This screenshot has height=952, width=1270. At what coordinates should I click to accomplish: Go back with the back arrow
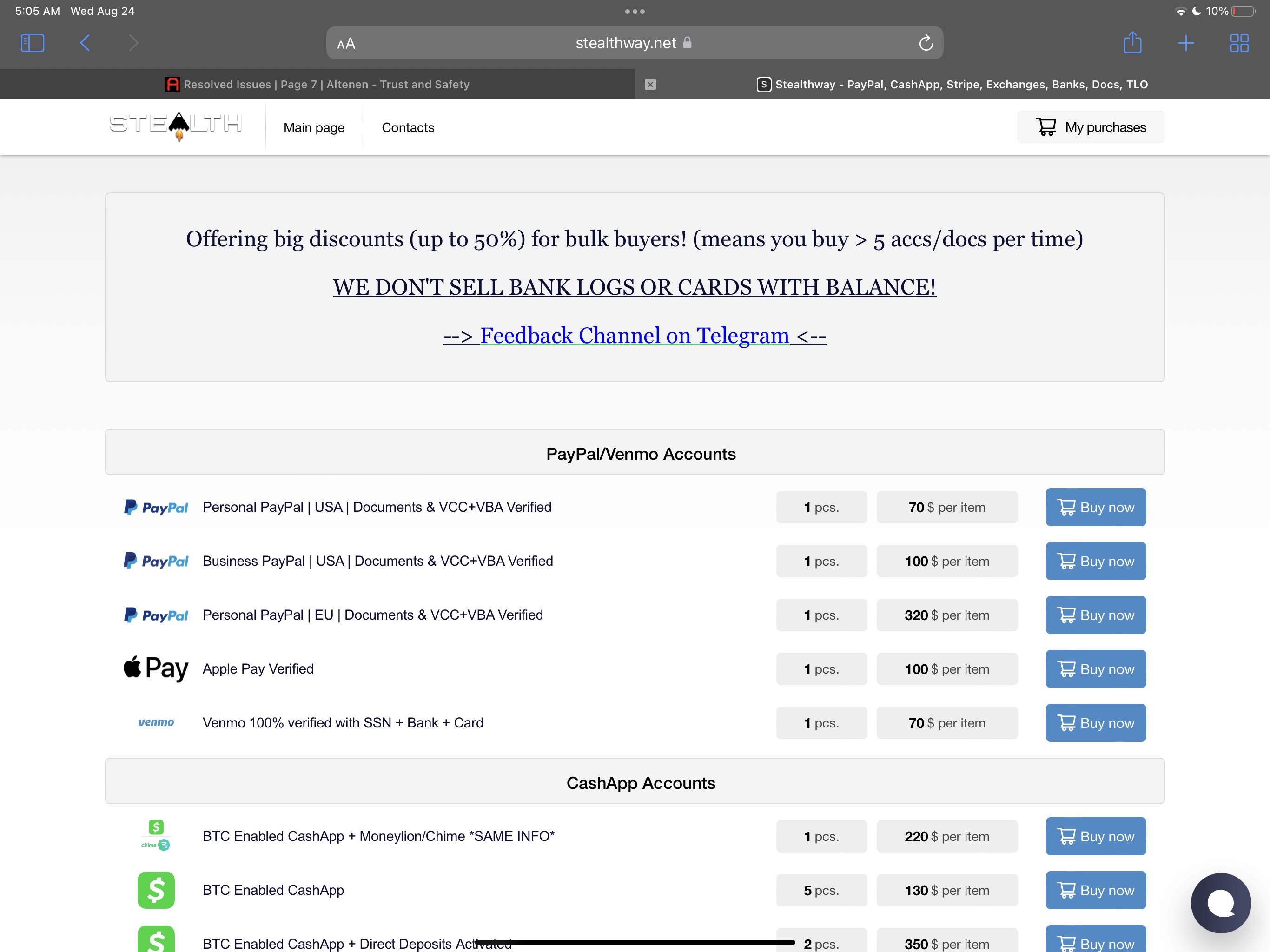point(85,43)
